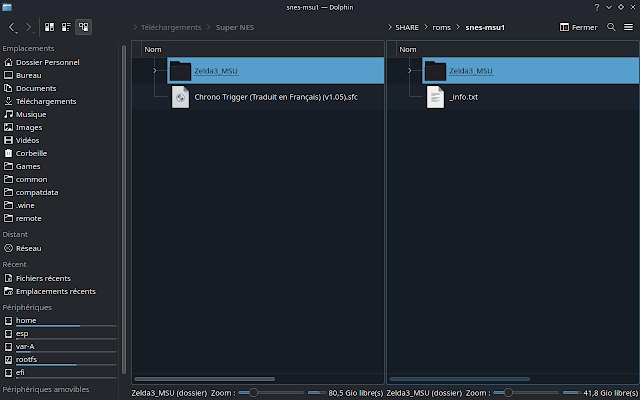Screen dimensions: 640x400
Task: Open breadcrumb chevron before roms
Action: click(426, 27)
